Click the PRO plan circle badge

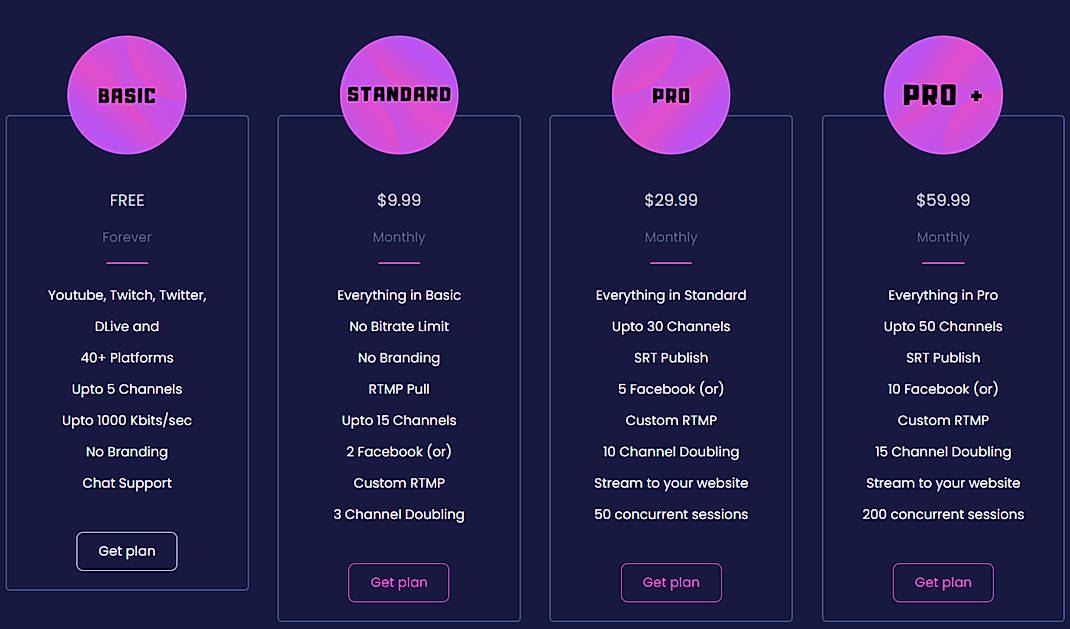click(x=671, y=94)
